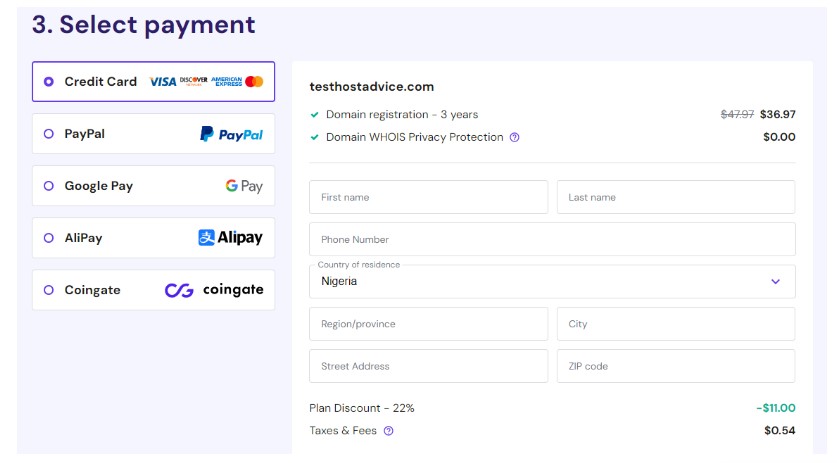837x463 pixels.
Task: Click into the ZIP code field
Action: [676, 366]
